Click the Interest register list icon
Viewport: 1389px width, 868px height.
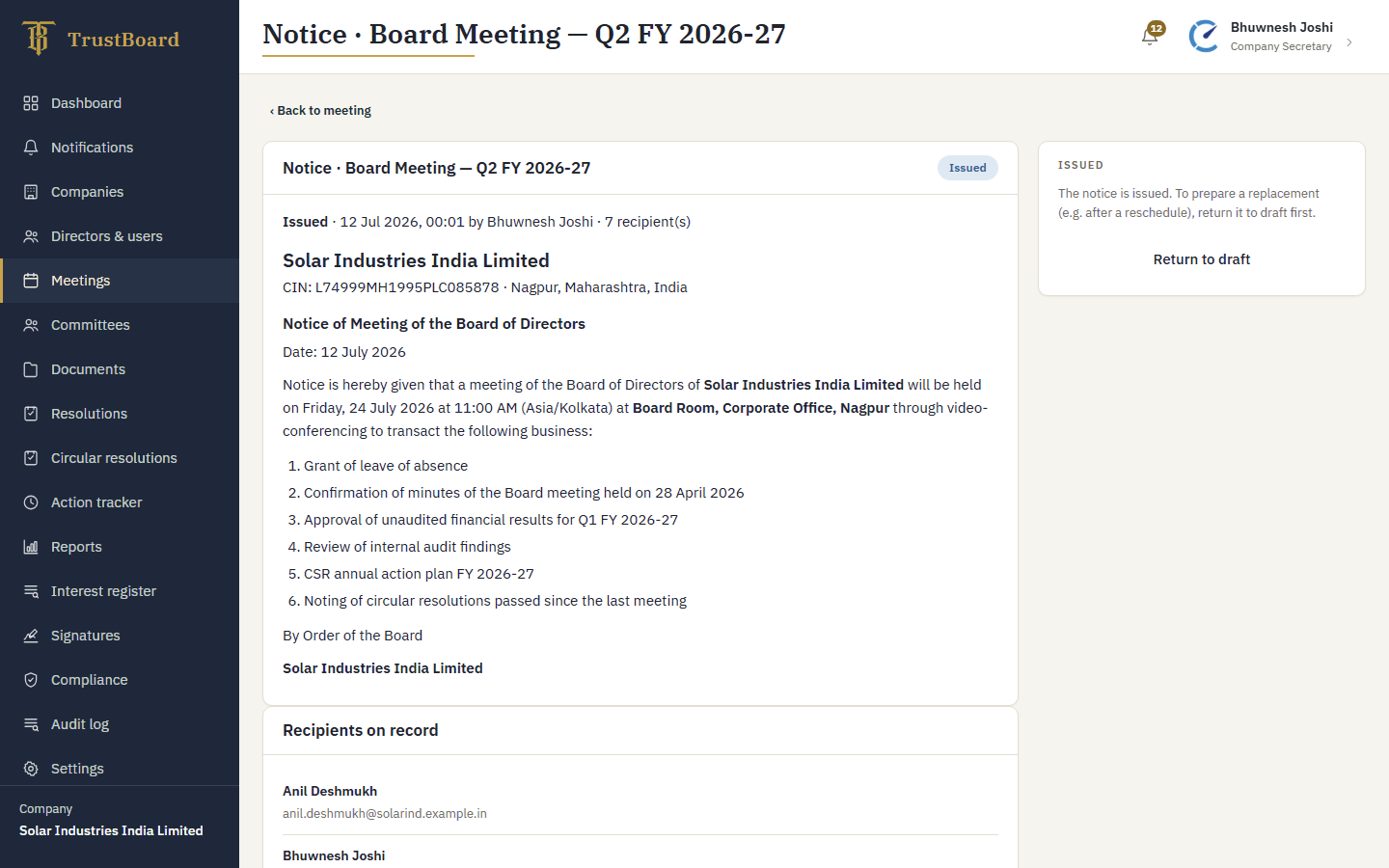31,591
